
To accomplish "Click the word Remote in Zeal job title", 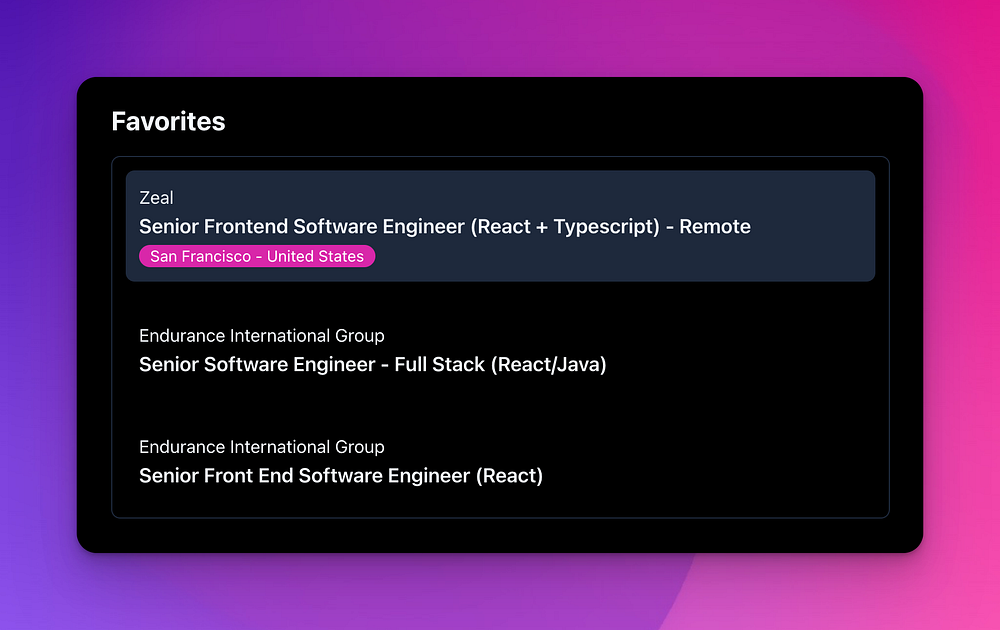I will point(715,226).
